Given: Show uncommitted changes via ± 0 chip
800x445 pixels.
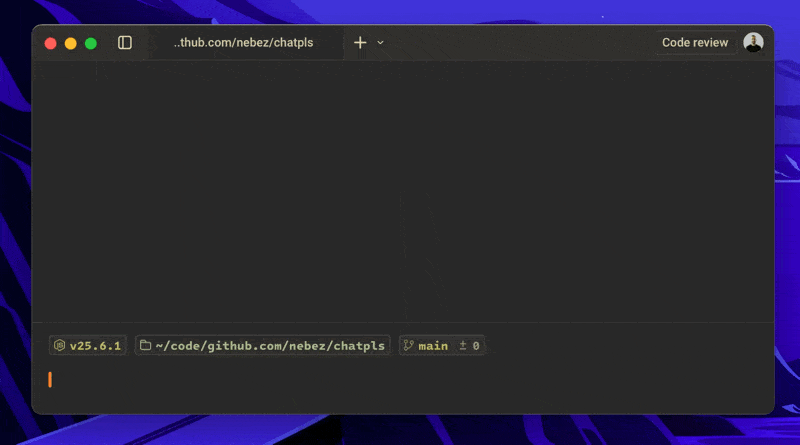Looking at the screenshot, I should (469, 346).
